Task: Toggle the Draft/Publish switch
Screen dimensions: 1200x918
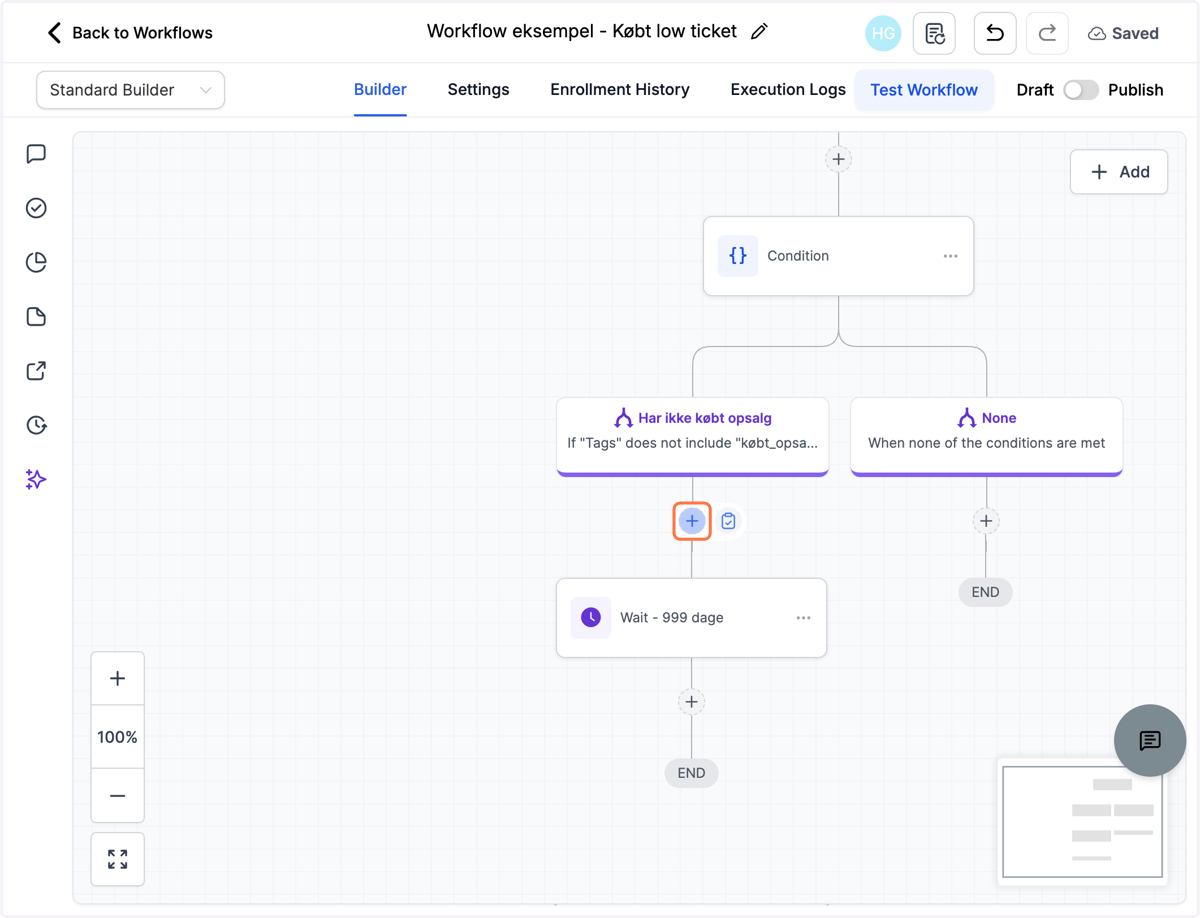Action: pyautogui.click(x=1081, y=90)
